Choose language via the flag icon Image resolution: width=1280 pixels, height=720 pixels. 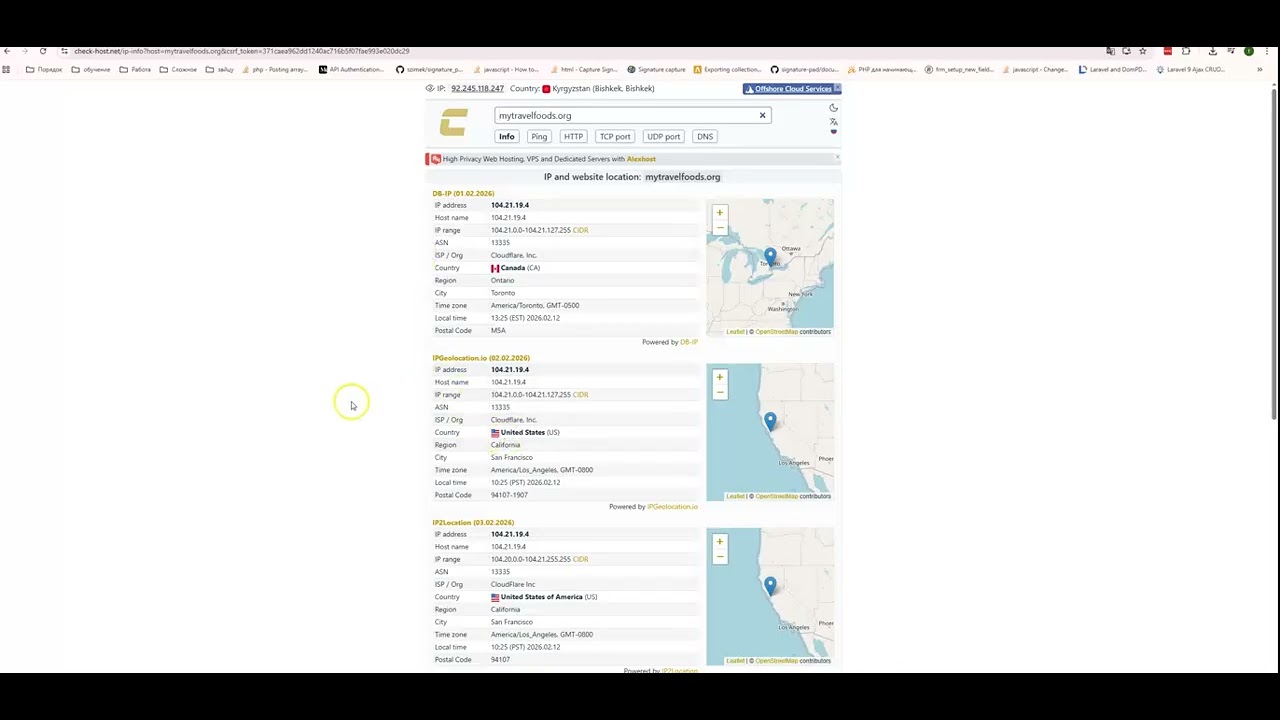coord(833,131)
